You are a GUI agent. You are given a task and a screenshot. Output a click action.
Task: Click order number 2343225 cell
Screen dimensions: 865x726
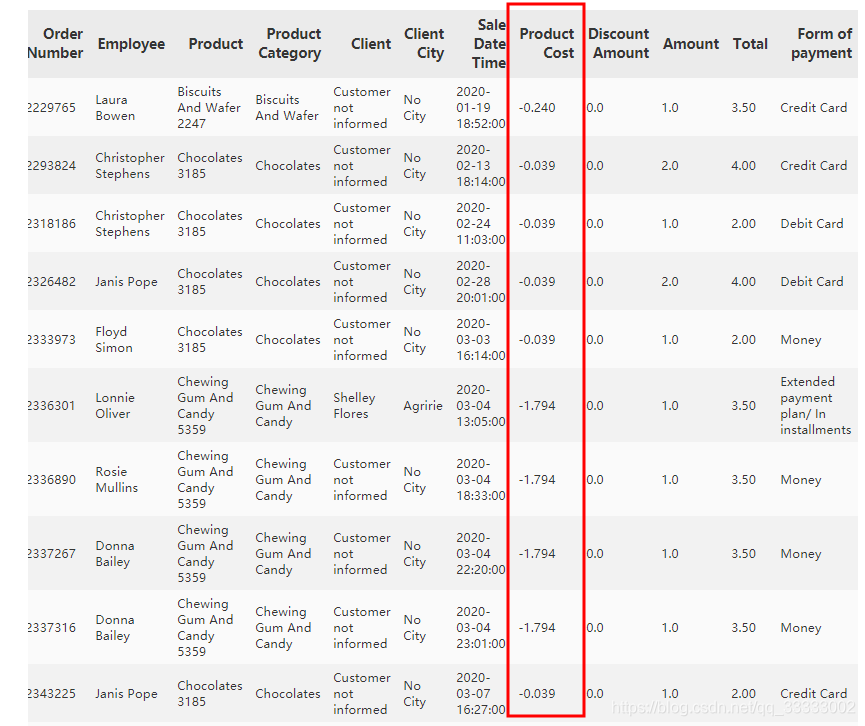pyautogui.click(x=52, y=693)
